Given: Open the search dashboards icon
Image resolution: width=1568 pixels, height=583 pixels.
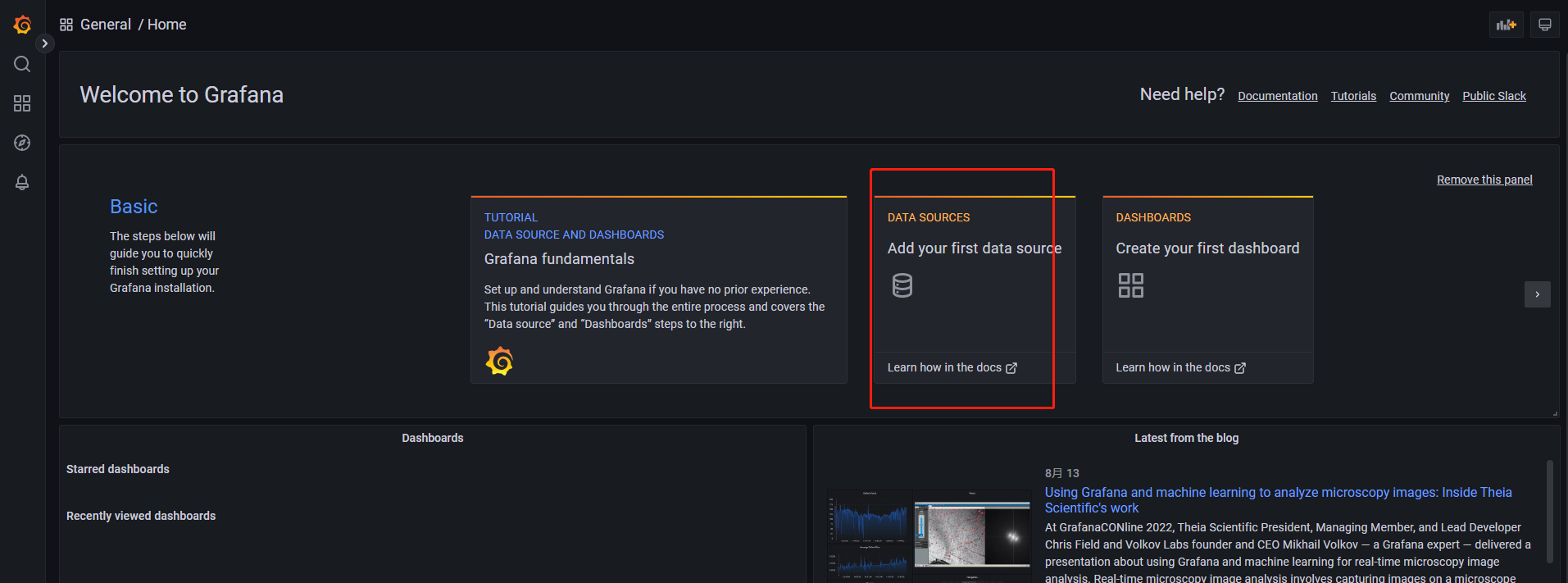Looking at the screenshot, I should coord(22,64).
